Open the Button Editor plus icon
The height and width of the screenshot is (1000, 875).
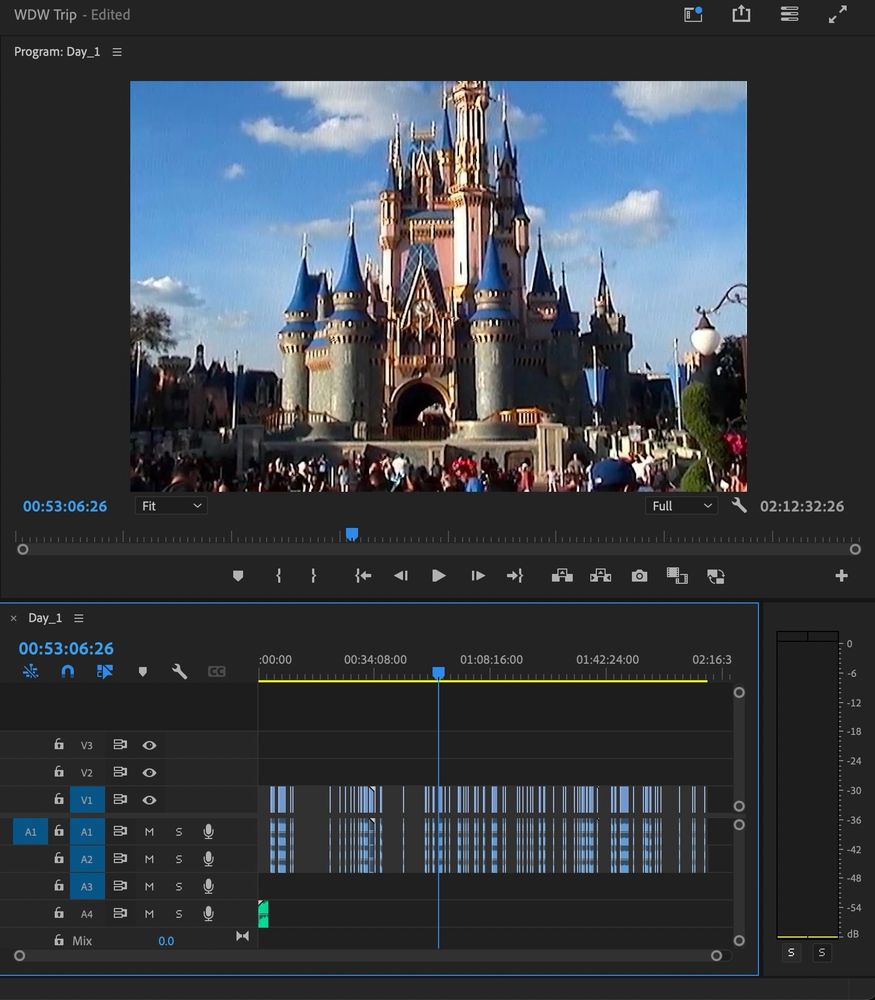tap(841, 576)
